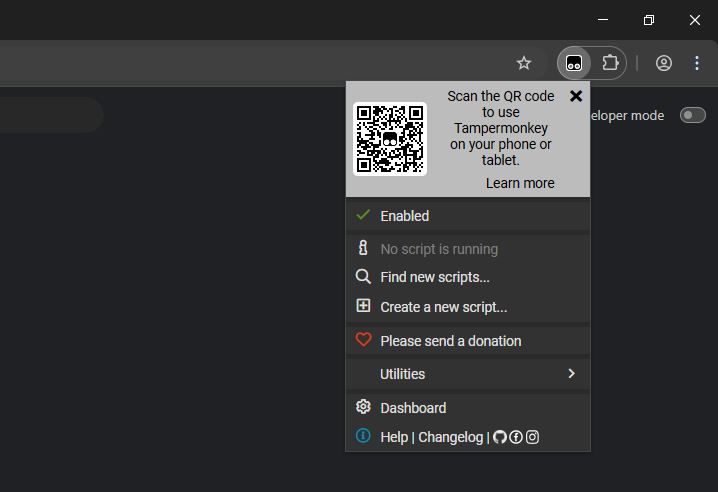Open the Help link
The image size is (718, 492).
click(x=394, y=437)
